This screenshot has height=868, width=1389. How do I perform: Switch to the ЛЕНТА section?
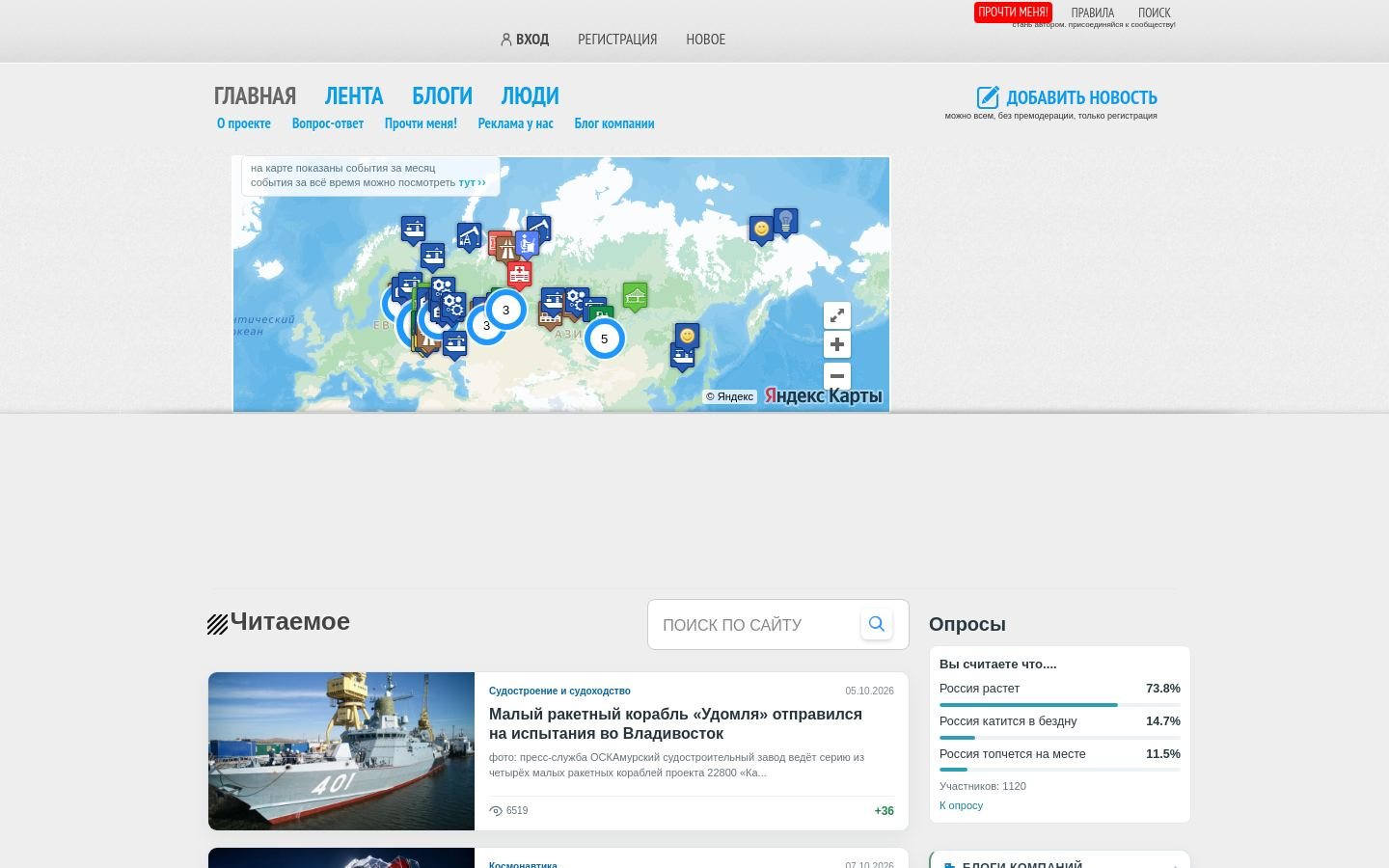click(x=354, y=95)
